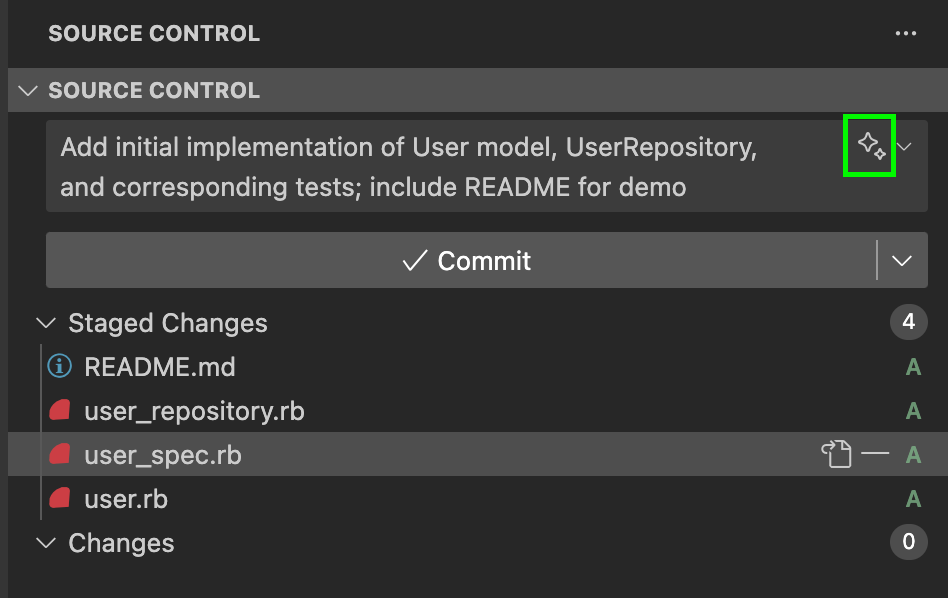Select user_repository.rb in staged changes
The width and height of the screenshot is (948, 598).
(194, 411)
